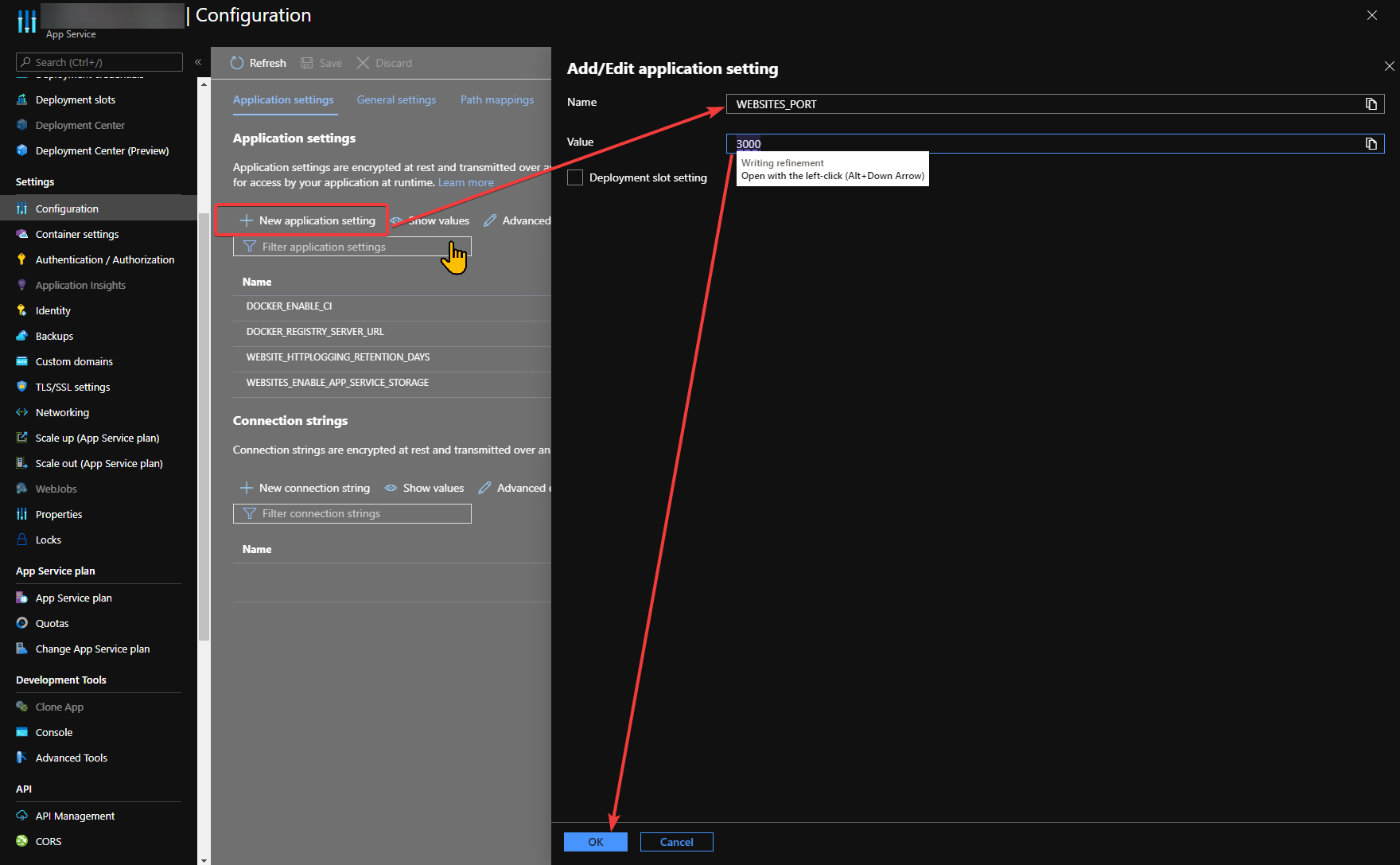
Task: Open Change App Service plan
Action: [x=92, y=649]
